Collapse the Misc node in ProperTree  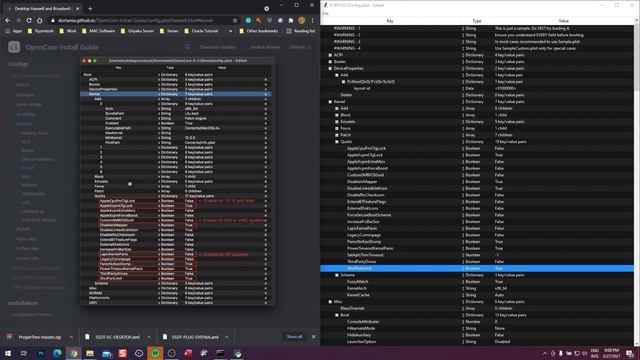[330, 302]
